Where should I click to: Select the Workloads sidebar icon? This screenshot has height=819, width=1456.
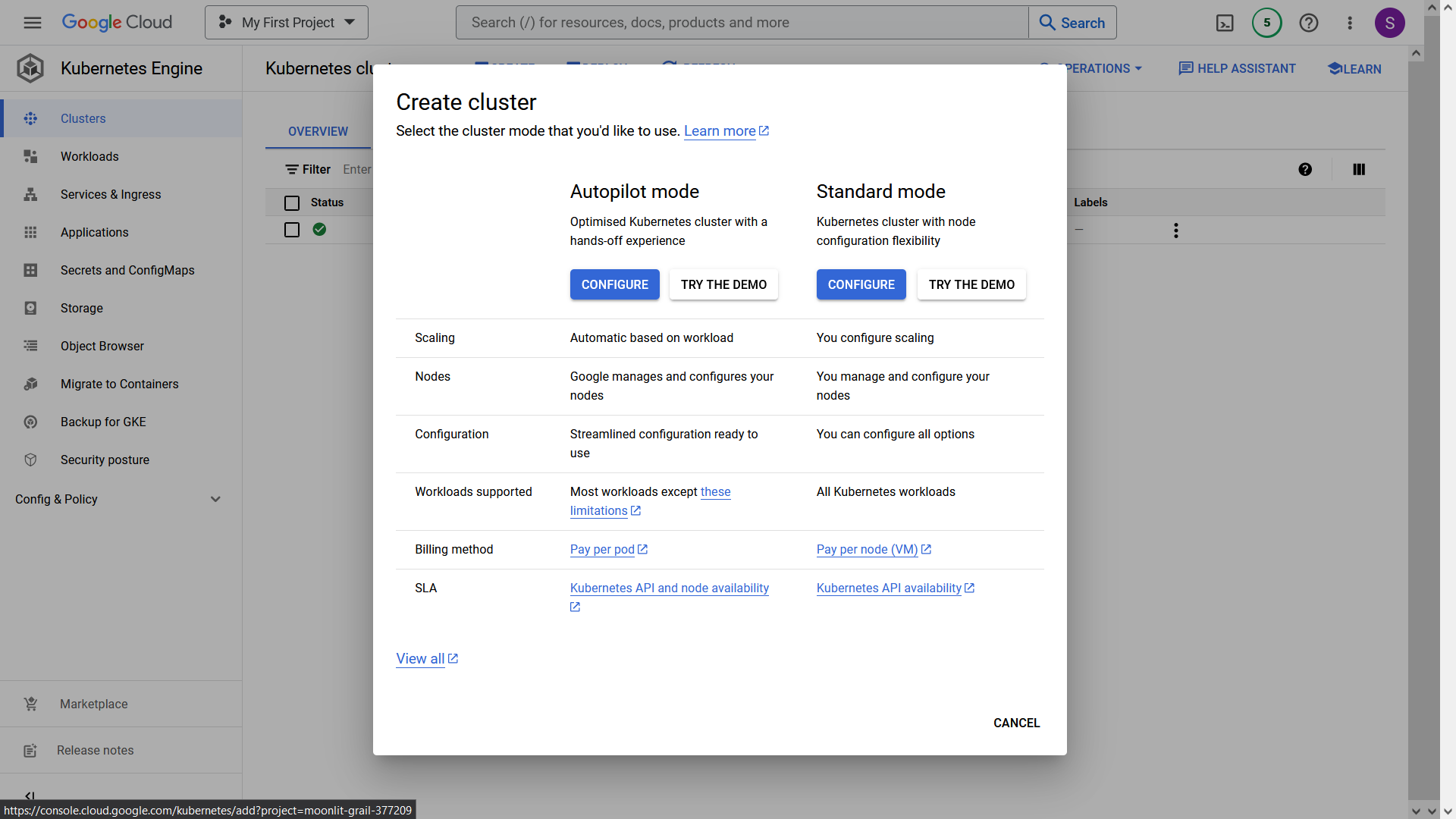click(30, 156)
